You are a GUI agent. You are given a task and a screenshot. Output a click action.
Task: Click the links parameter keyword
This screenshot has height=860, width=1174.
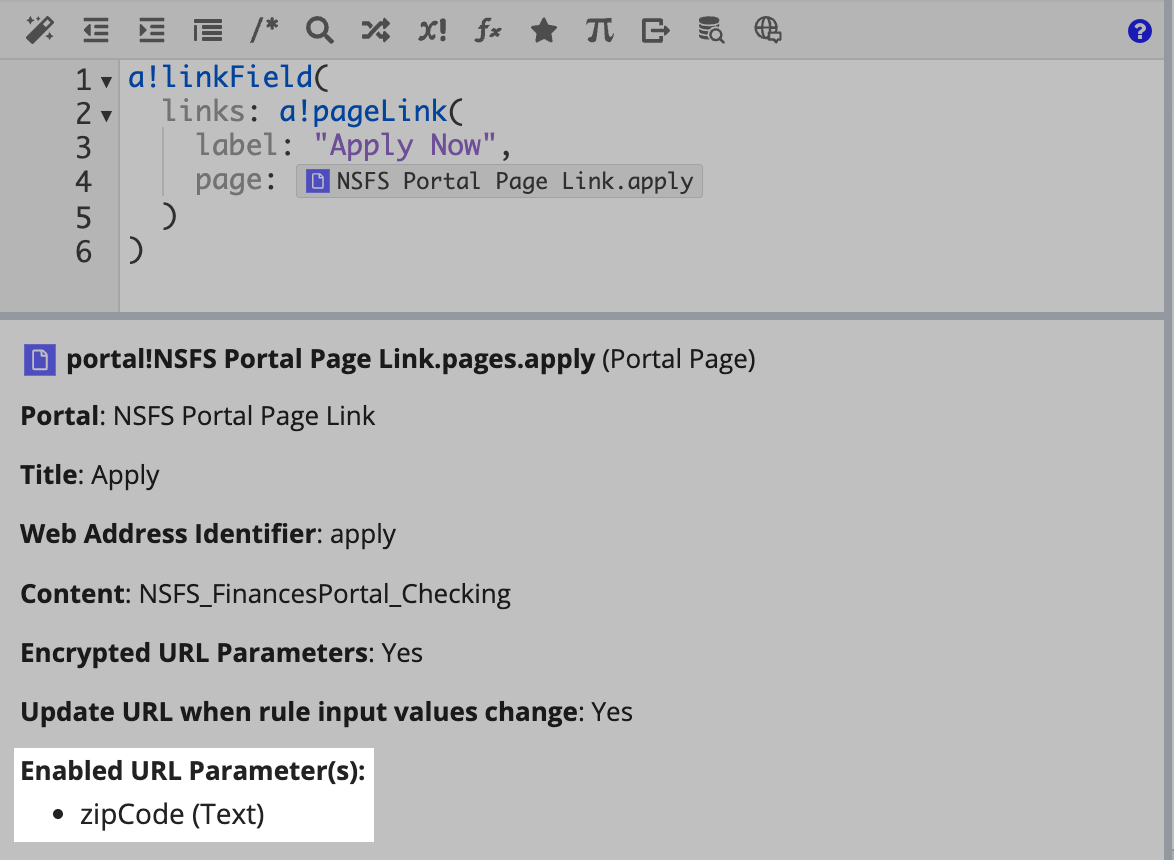[204, 112]
